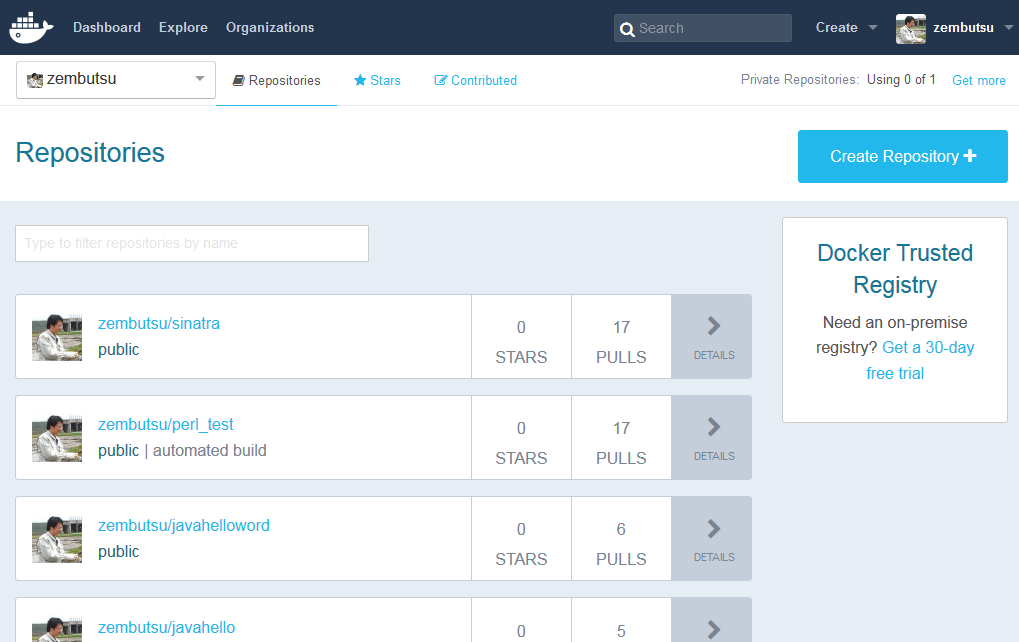Open the zembutsu/perl_test repository link
1019x642 pixels.
166,424
